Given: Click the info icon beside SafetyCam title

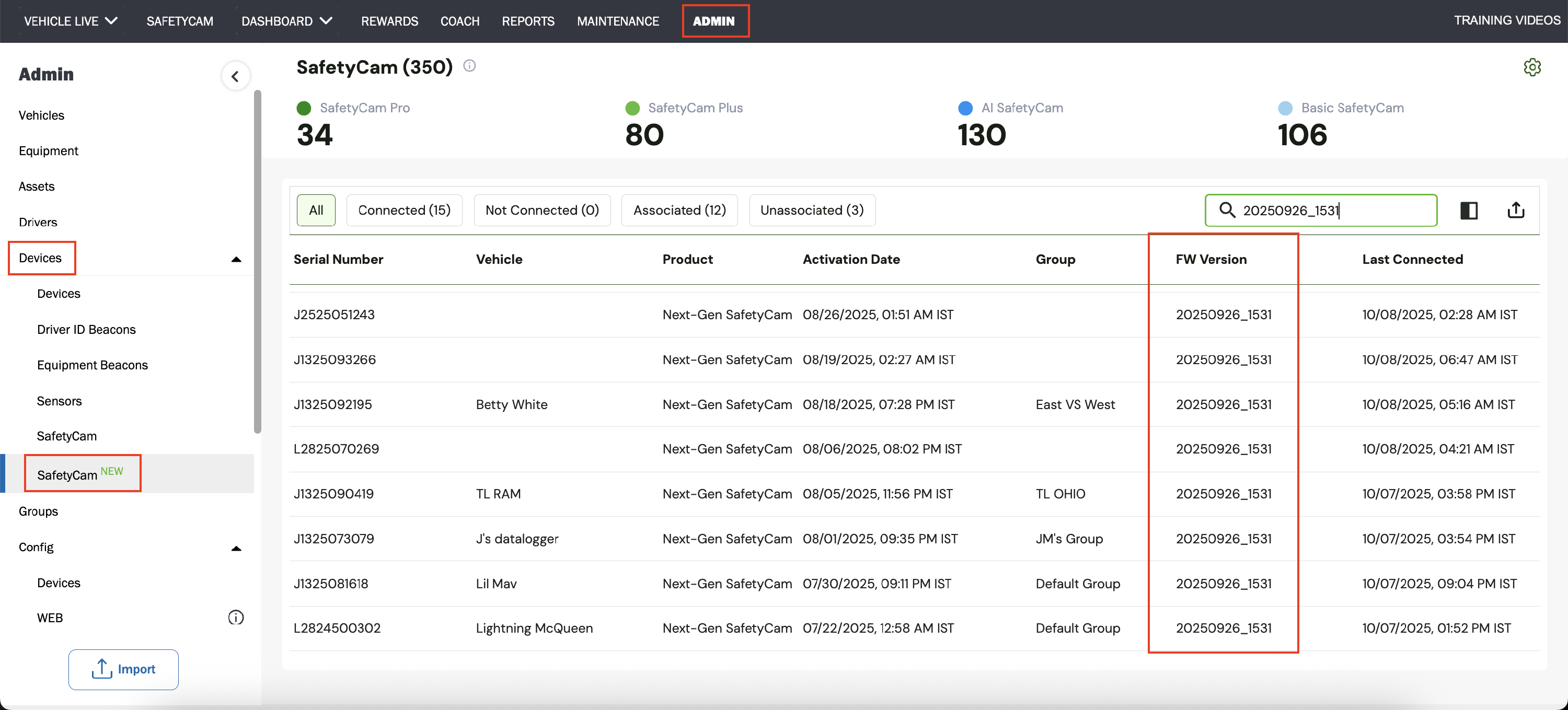Looking at the screenshot, I should 469,66.
